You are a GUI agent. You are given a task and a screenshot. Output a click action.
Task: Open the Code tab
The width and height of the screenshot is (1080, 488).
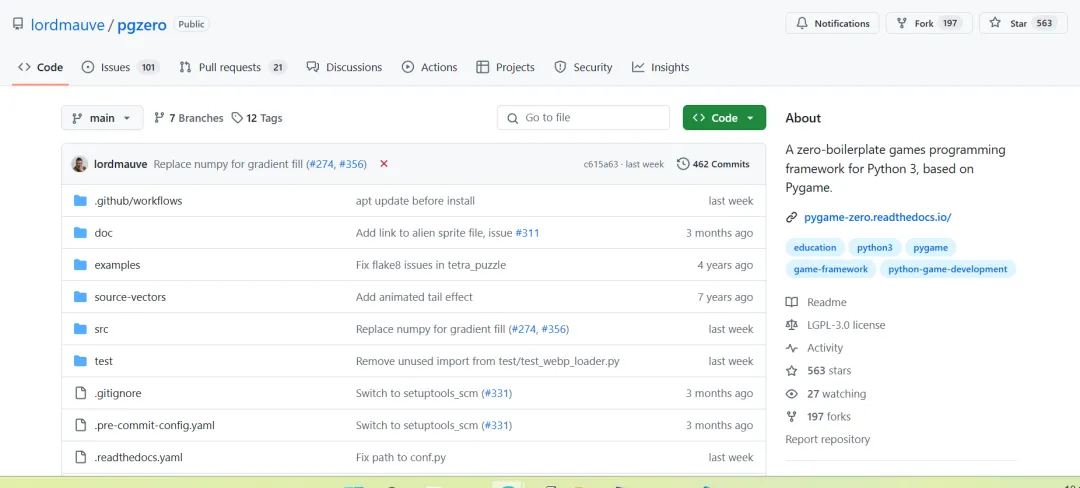pyautogui.click(x=41, y=67)
